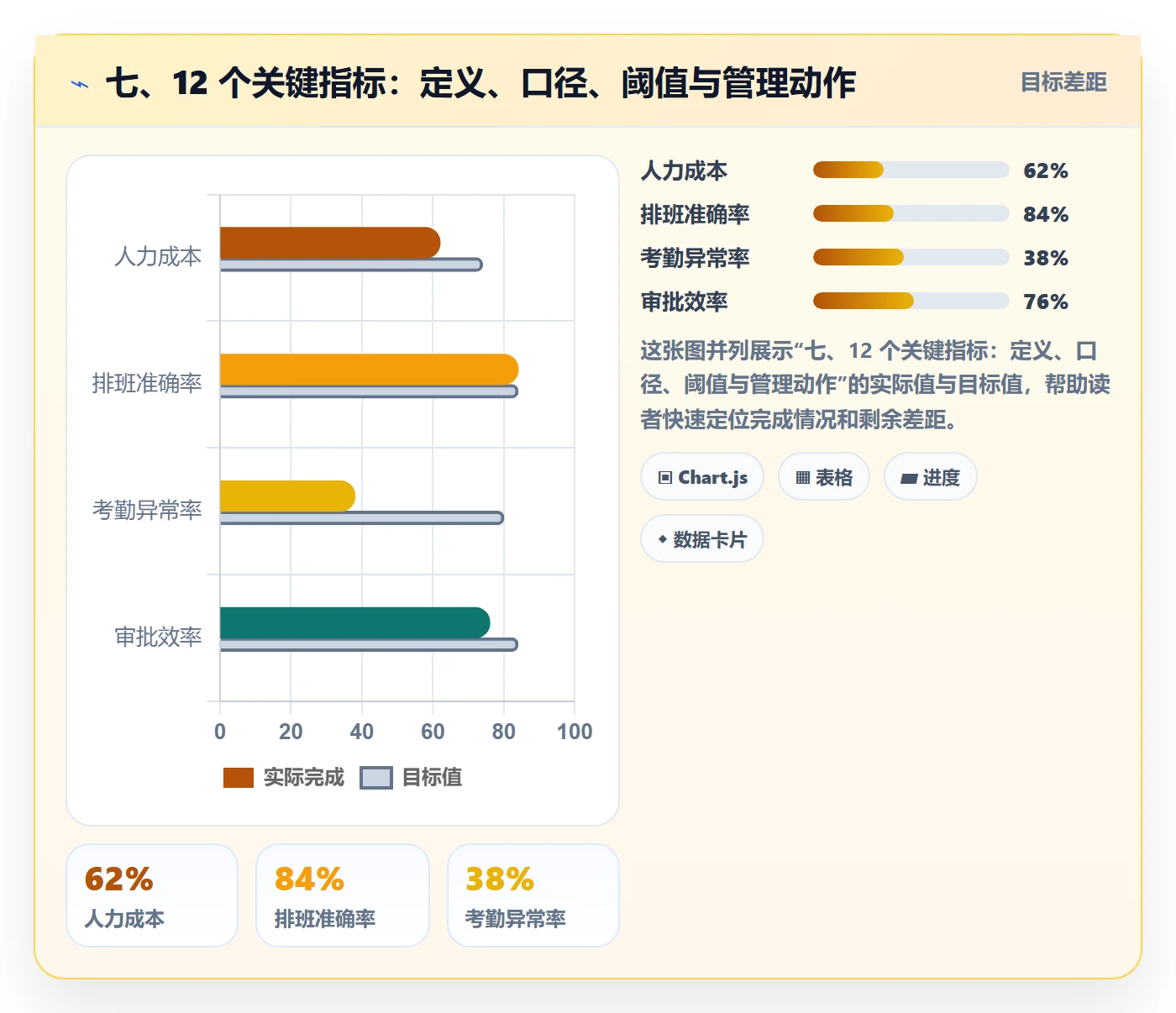
Task: Click the 人力成本 62% progress bar
Action: click(x=911, y=170)
